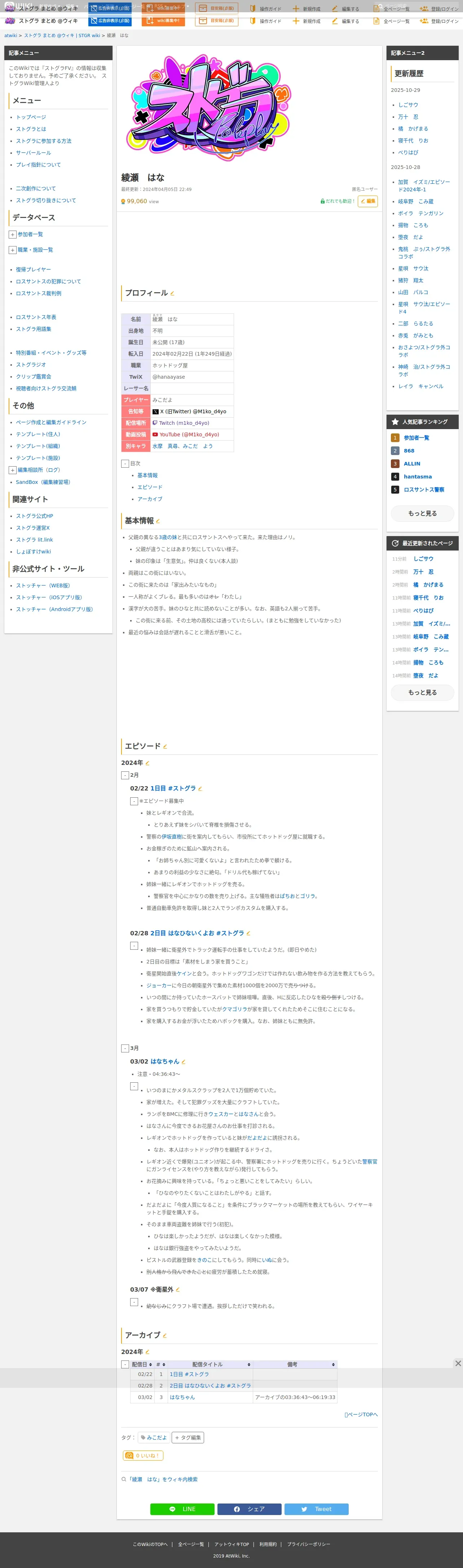Jump to エピソード from the table of contents
The image size is (463, 1568).
coord(150,487)
